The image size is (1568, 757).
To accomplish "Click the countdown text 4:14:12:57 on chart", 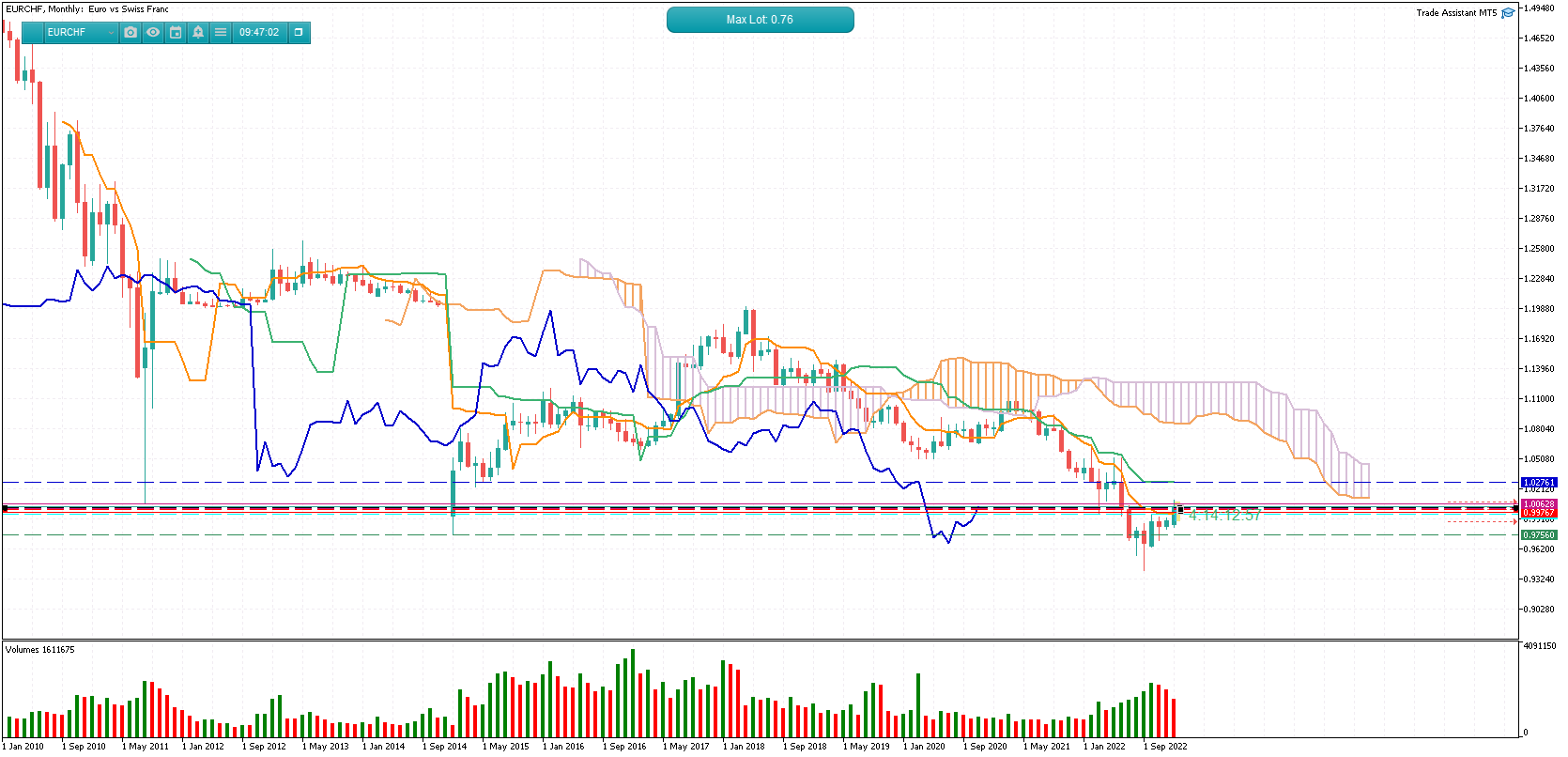I will (1224, 516).
